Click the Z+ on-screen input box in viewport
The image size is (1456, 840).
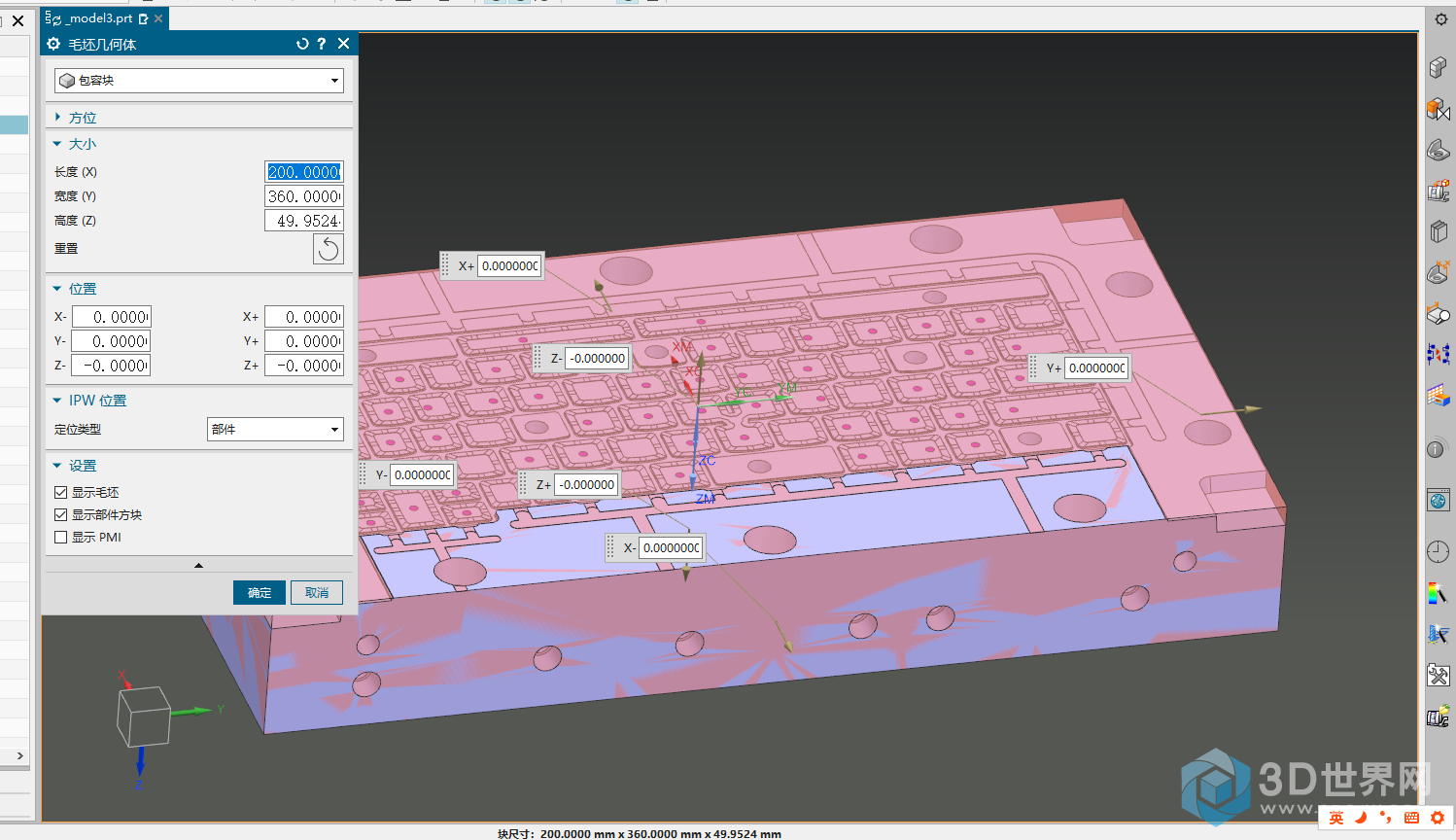(587, 485)
